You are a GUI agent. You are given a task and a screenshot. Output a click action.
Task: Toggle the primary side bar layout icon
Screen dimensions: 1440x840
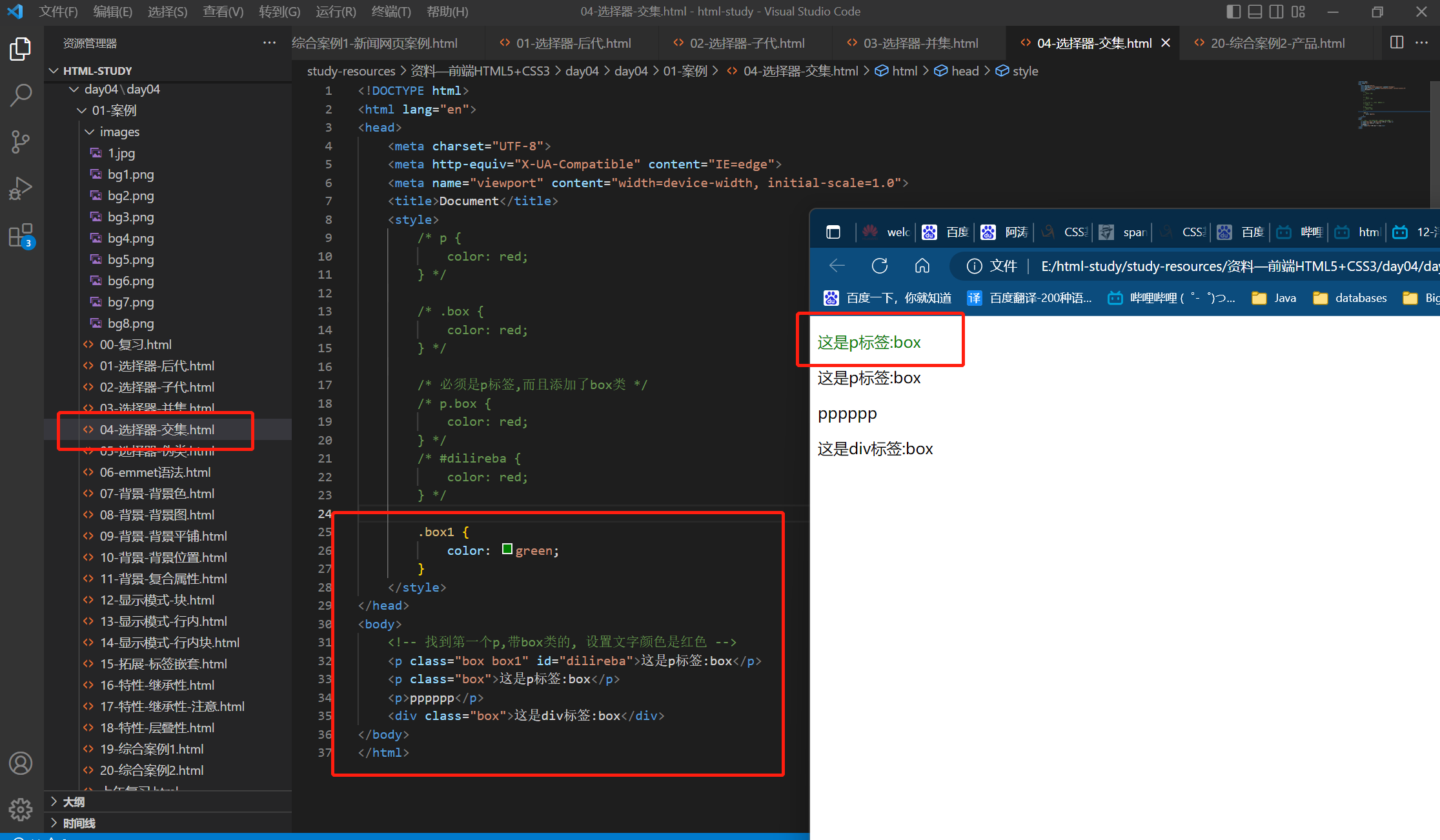pos(1233,12)
